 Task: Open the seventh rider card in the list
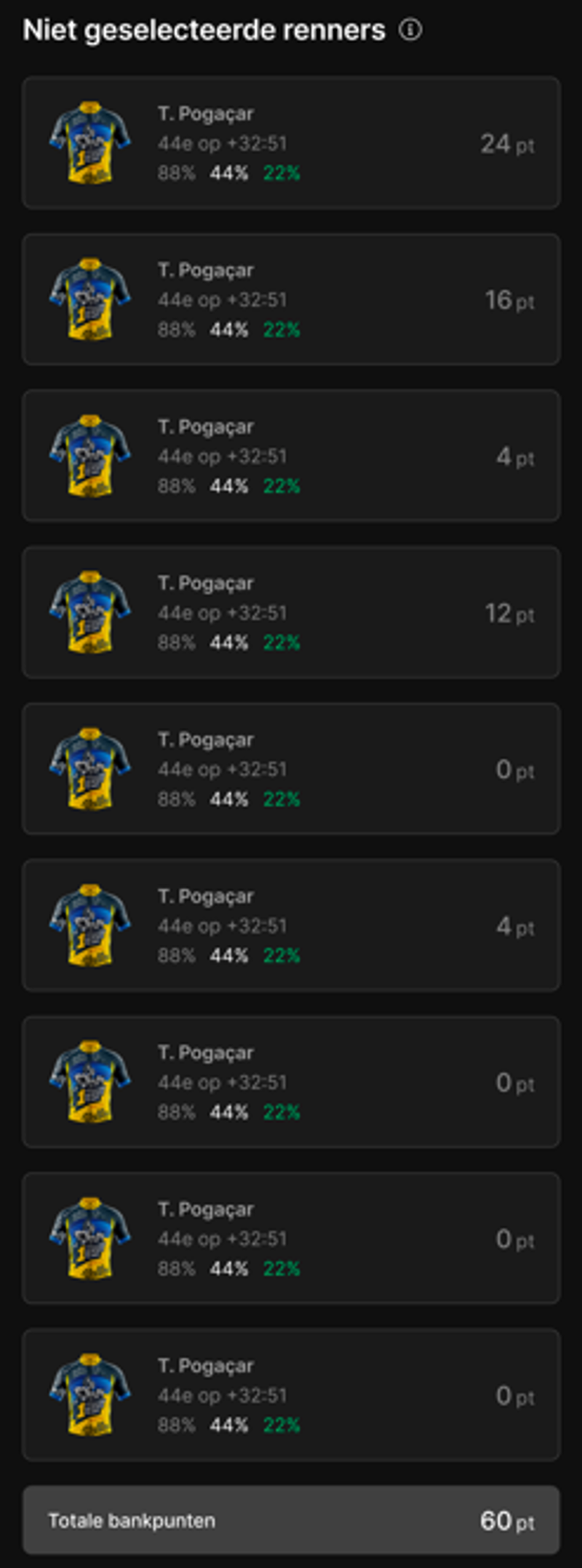[291, 1082]
